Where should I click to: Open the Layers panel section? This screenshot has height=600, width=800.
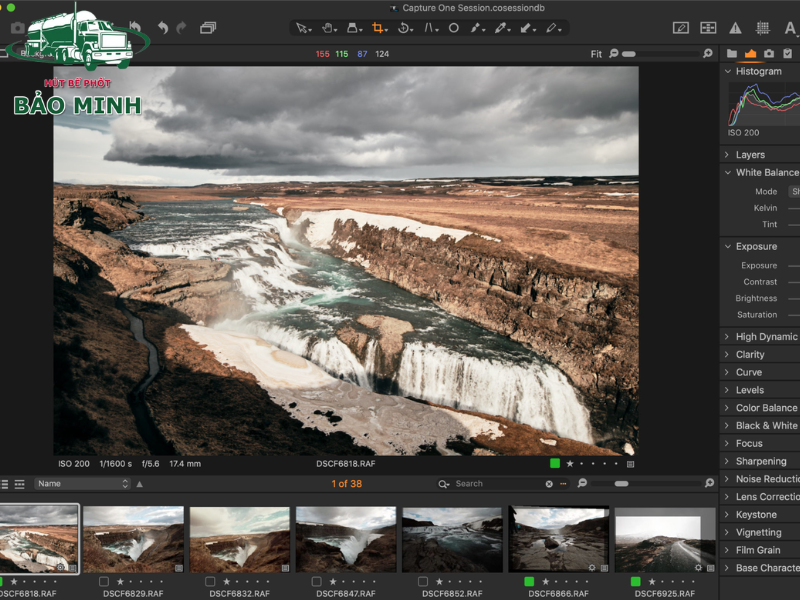click(x=748, y=154)
